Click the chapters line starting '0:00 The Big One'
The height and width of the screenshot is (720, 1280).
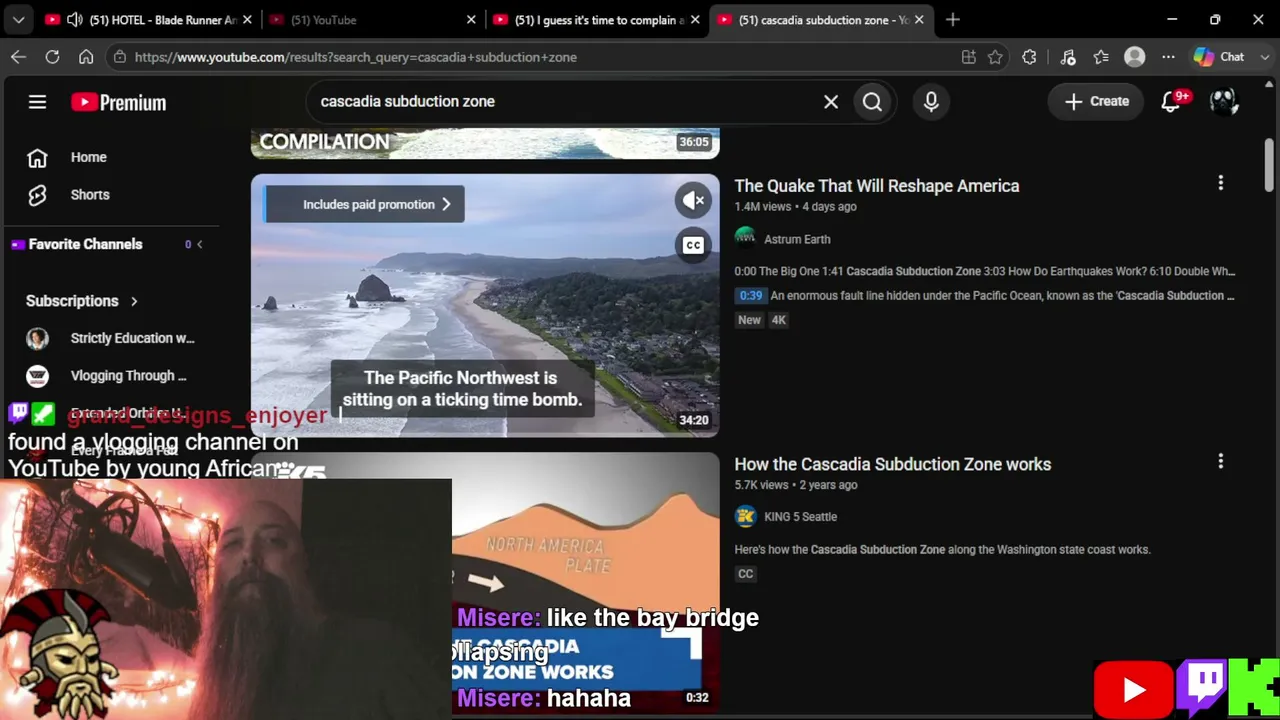click(985, 271)
